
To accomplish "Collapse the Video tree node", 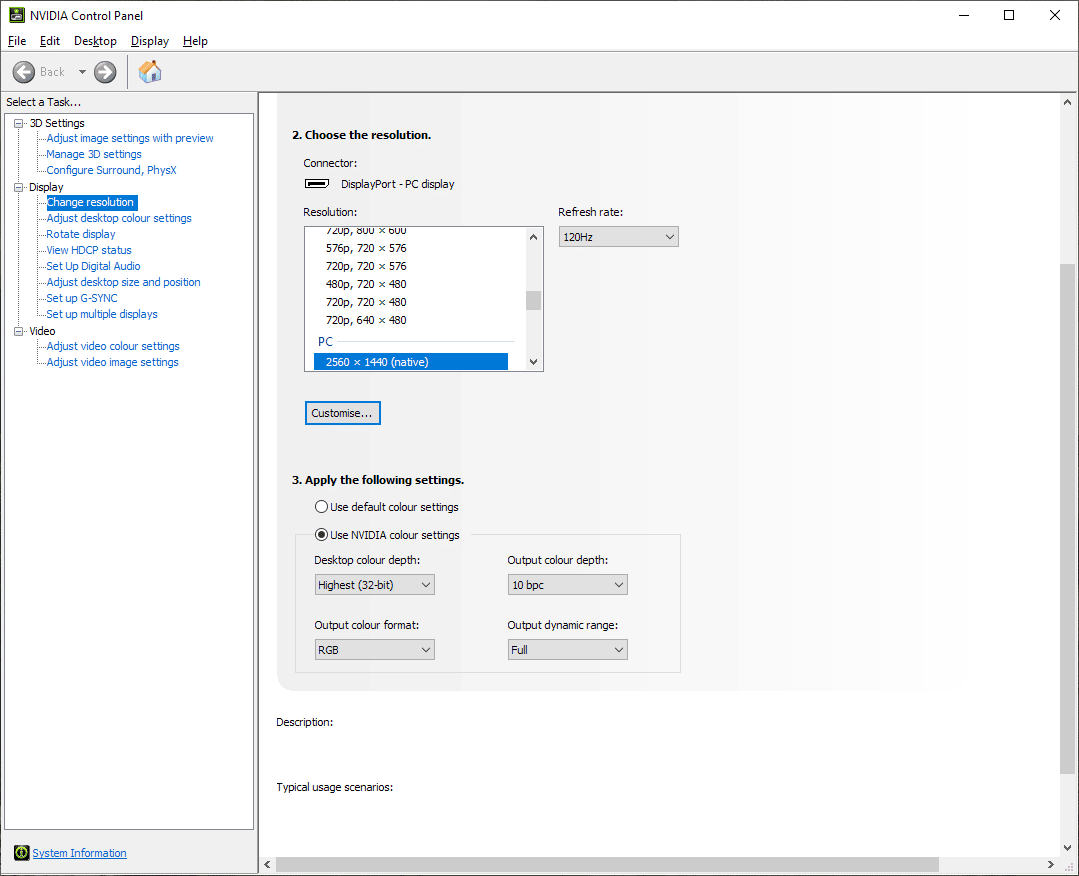I will tap(18, 331).
